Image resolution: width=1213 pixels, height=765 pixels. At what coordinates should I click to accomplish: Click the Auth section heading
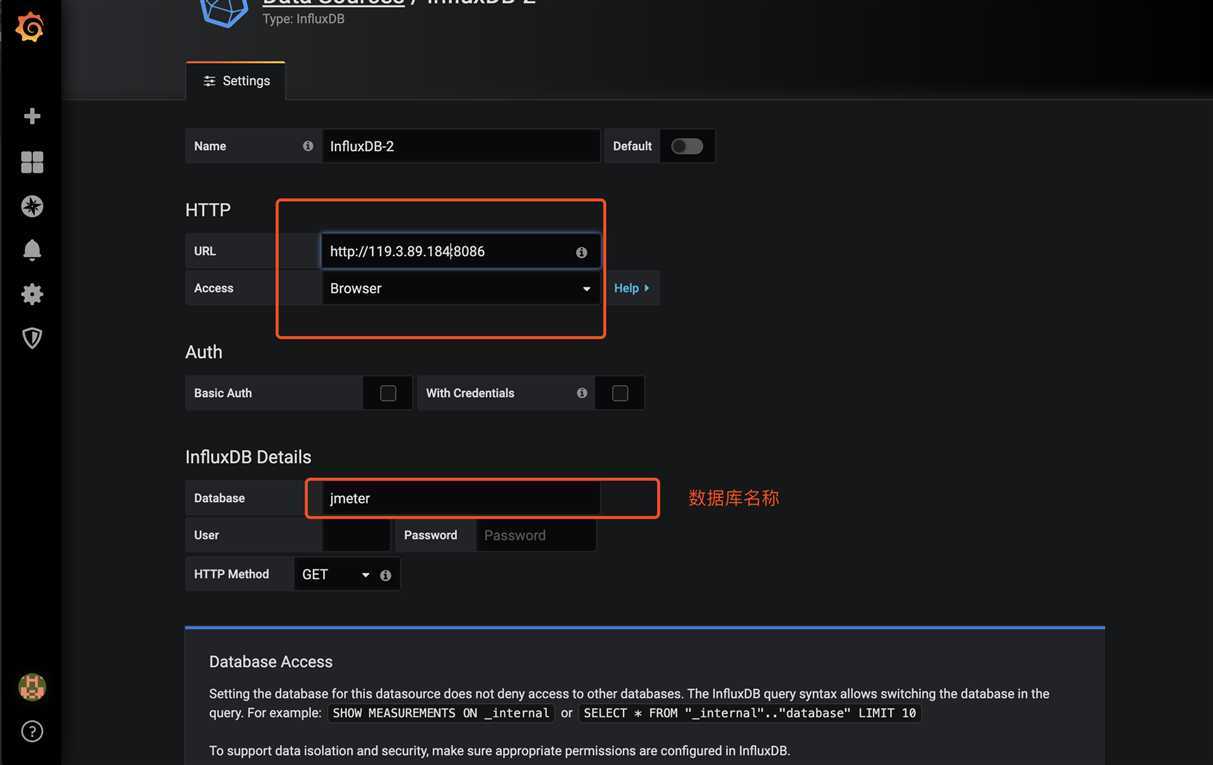(204, 352)
